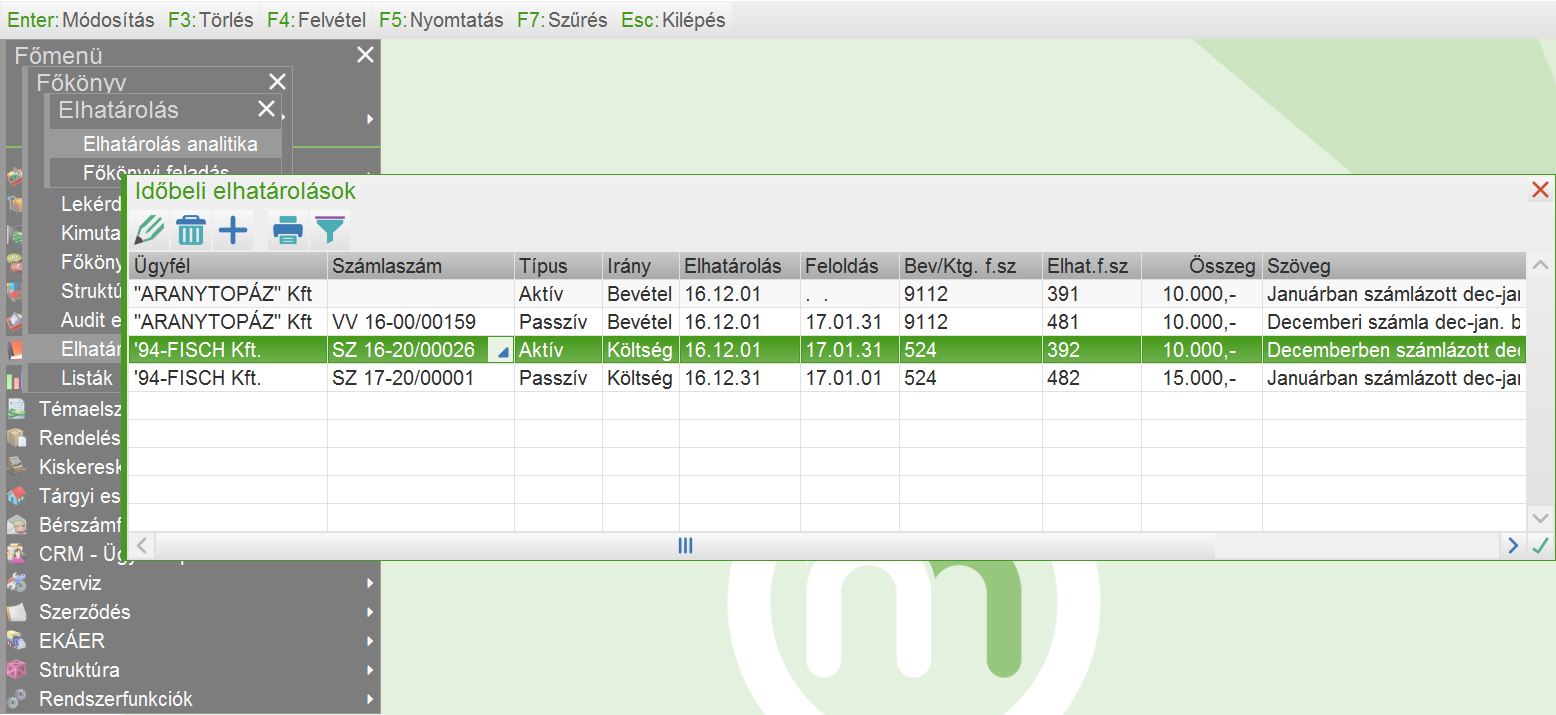Click F5: Nyomtatás shortcut button
Image resolution: width=1556 pixels, height=715 pixels.
(441, 20)
